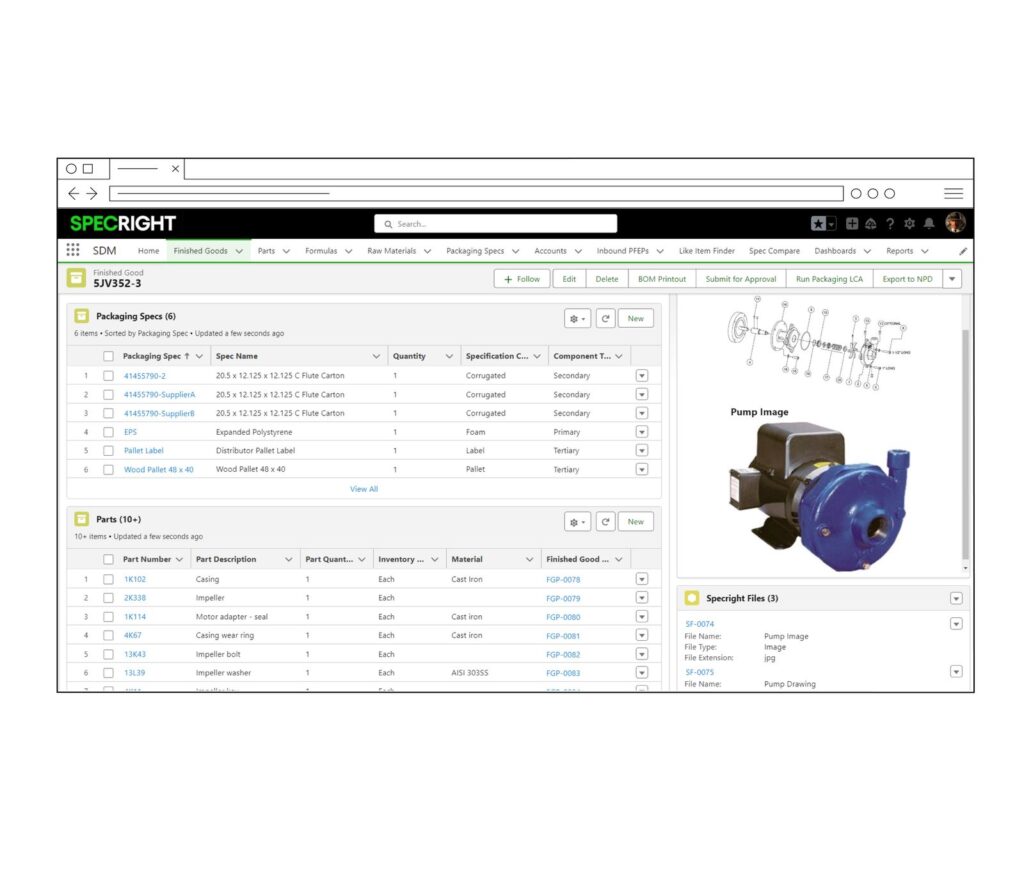
Task: Click the Trailhead cloud icon
Action: click(871, 224)
